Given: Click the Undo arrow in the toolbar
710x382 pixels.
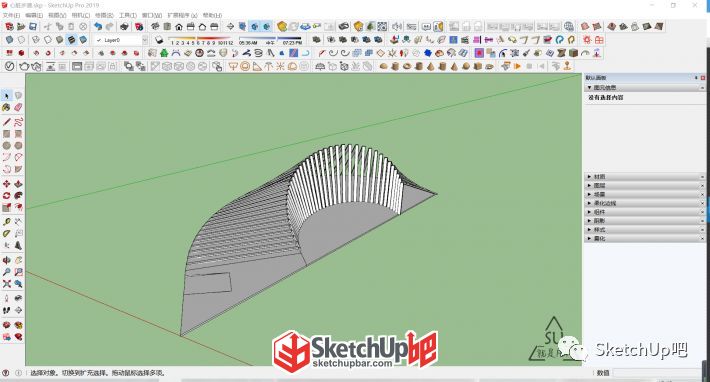Looking at the screenshot, I should coord(98,27).
